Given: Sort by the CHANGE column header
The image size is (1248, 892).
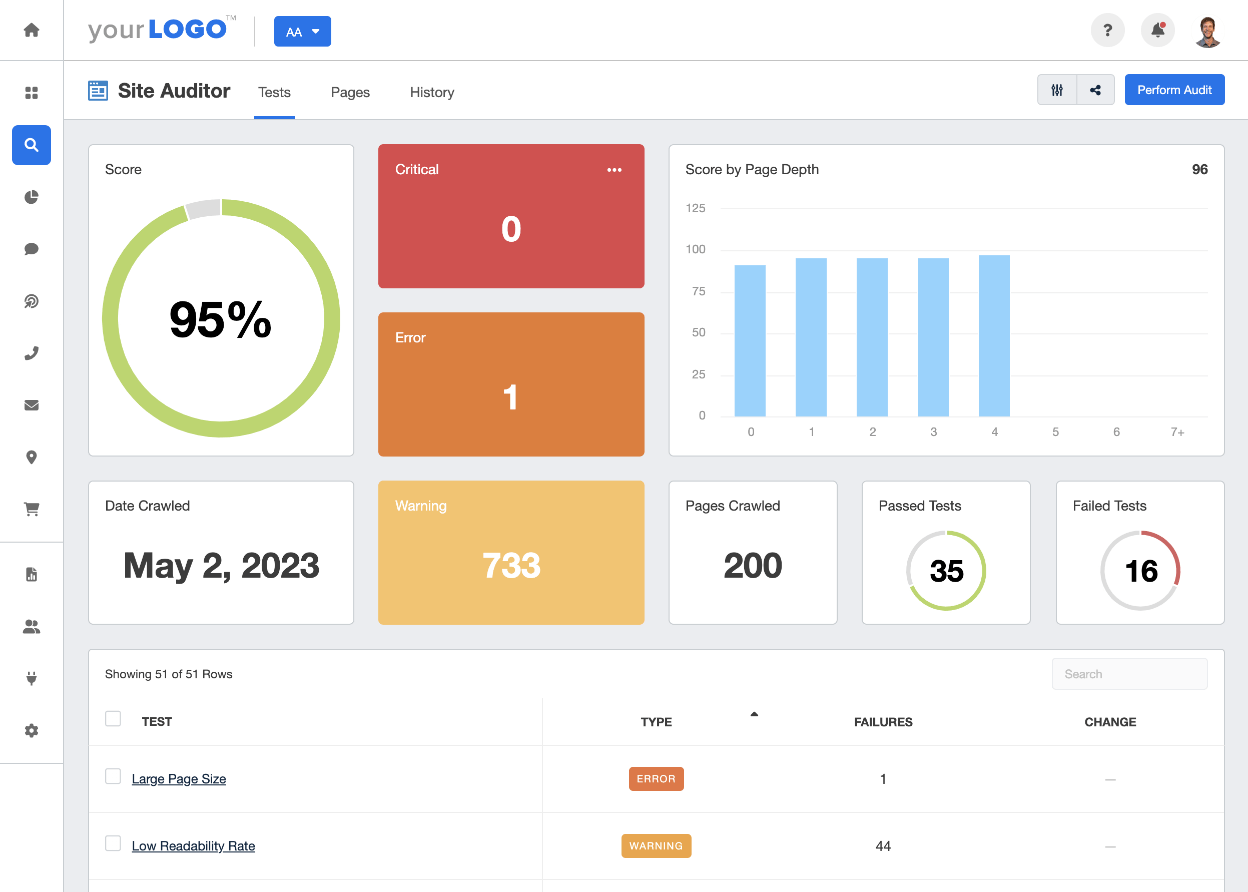Looking at the screenshot, I should point(1110,722).
